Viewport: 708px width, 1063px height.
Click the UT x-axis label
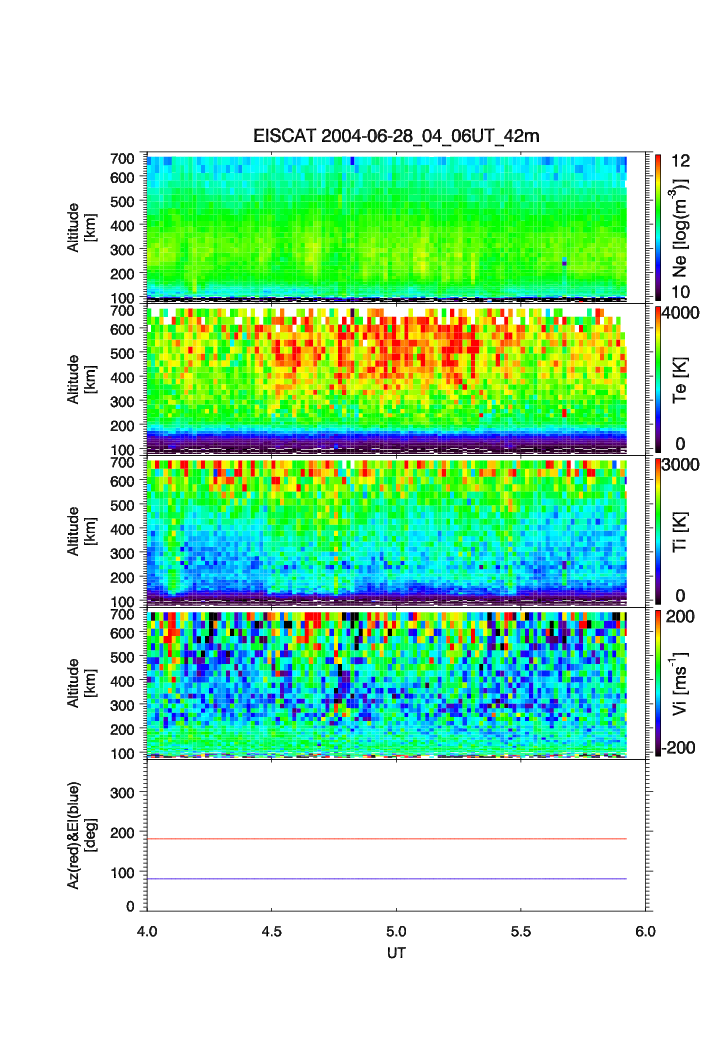(396, 953)
